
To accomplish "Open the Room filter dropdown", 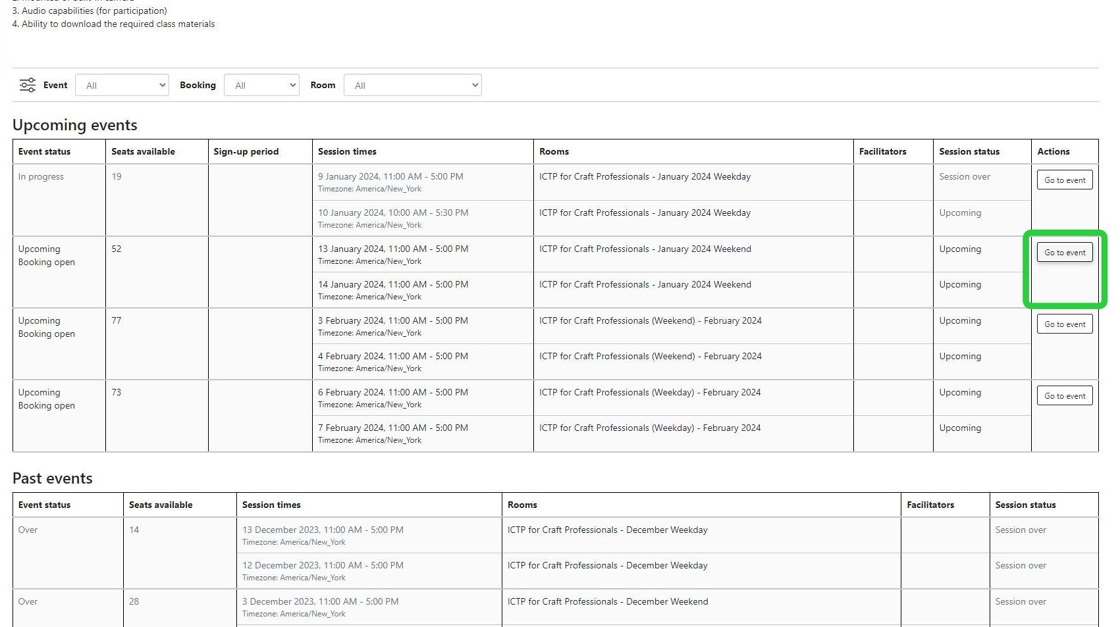I will coord(412,85).
